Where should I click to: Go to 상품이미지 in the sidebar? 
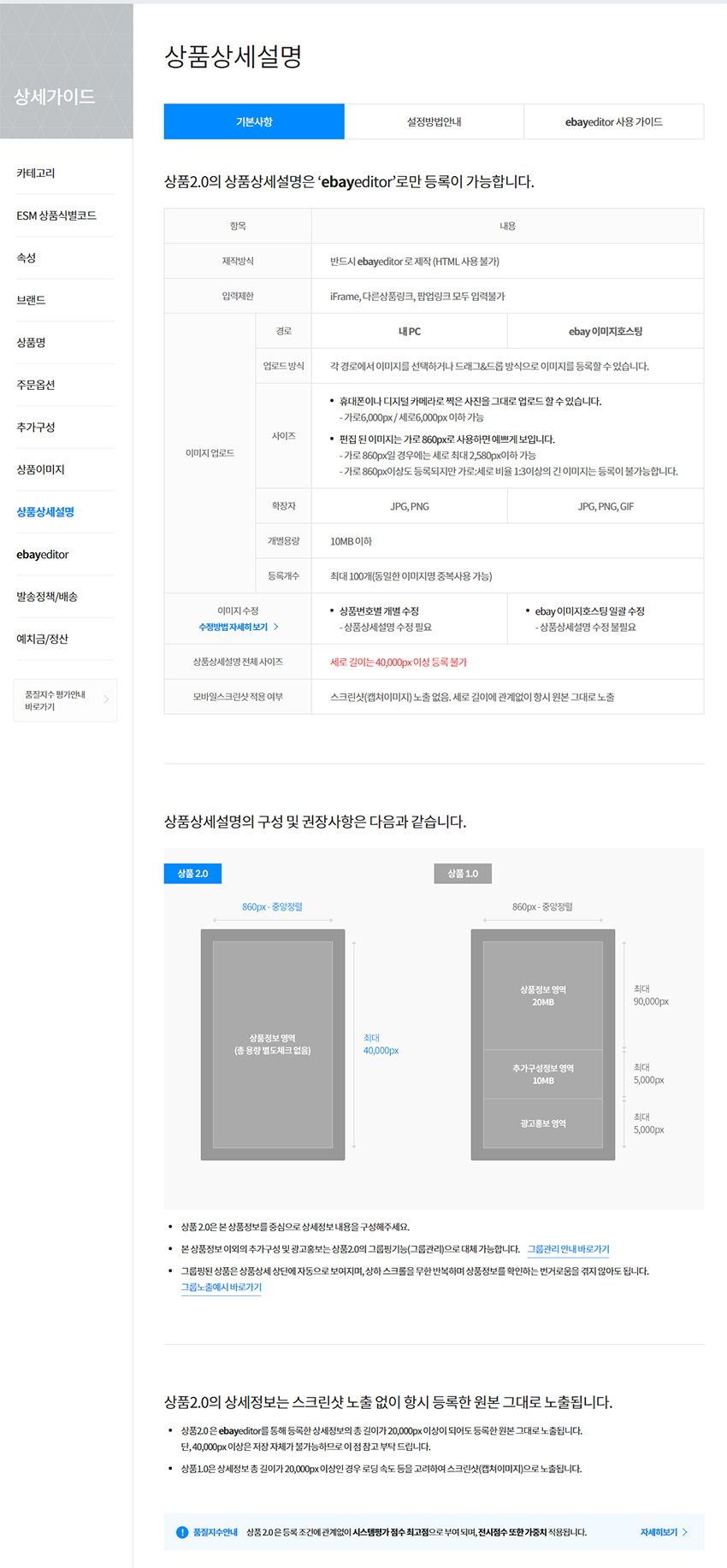pyautogui.click(x=40, y=469)
